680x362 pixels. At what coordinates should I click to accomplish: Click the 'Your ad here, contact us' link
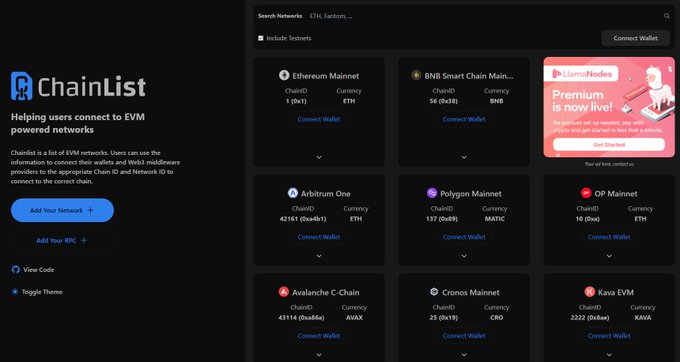tap(609, 164)
